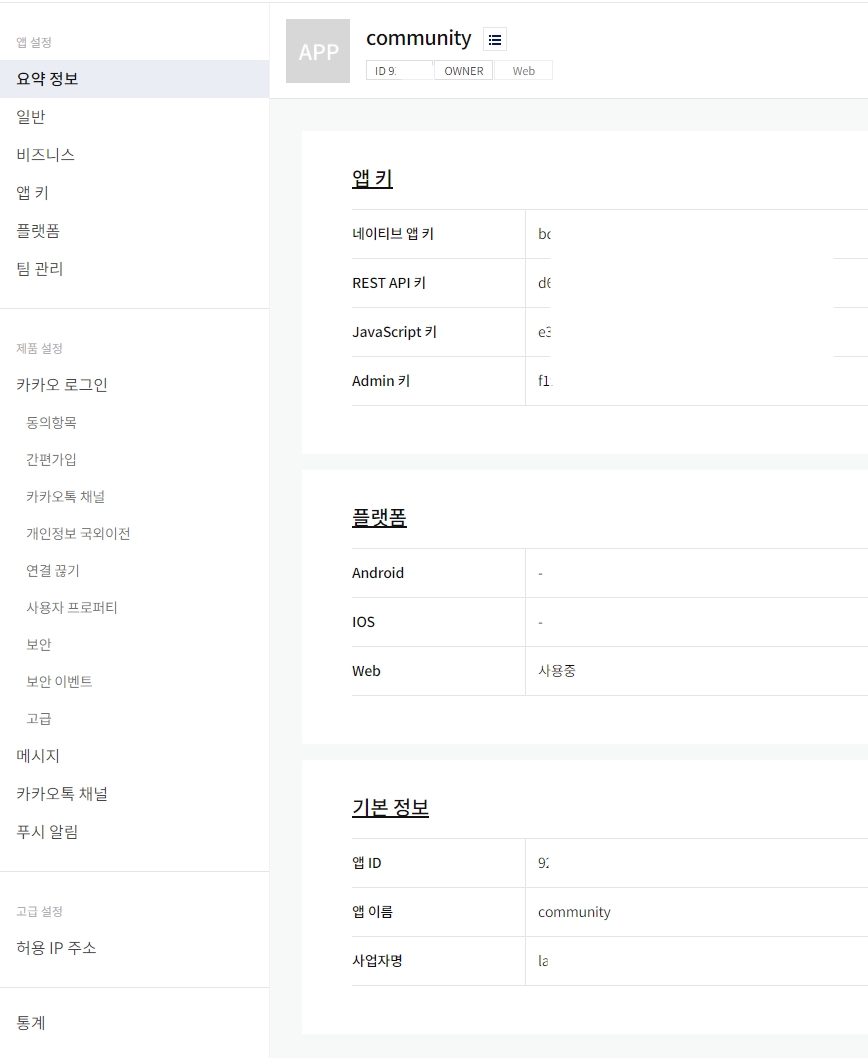Screen dimensions: 868x1058
Task: Open 사용자 프로퍼티 sub-item
Action: pyautogui.click(x=72, y=607)
